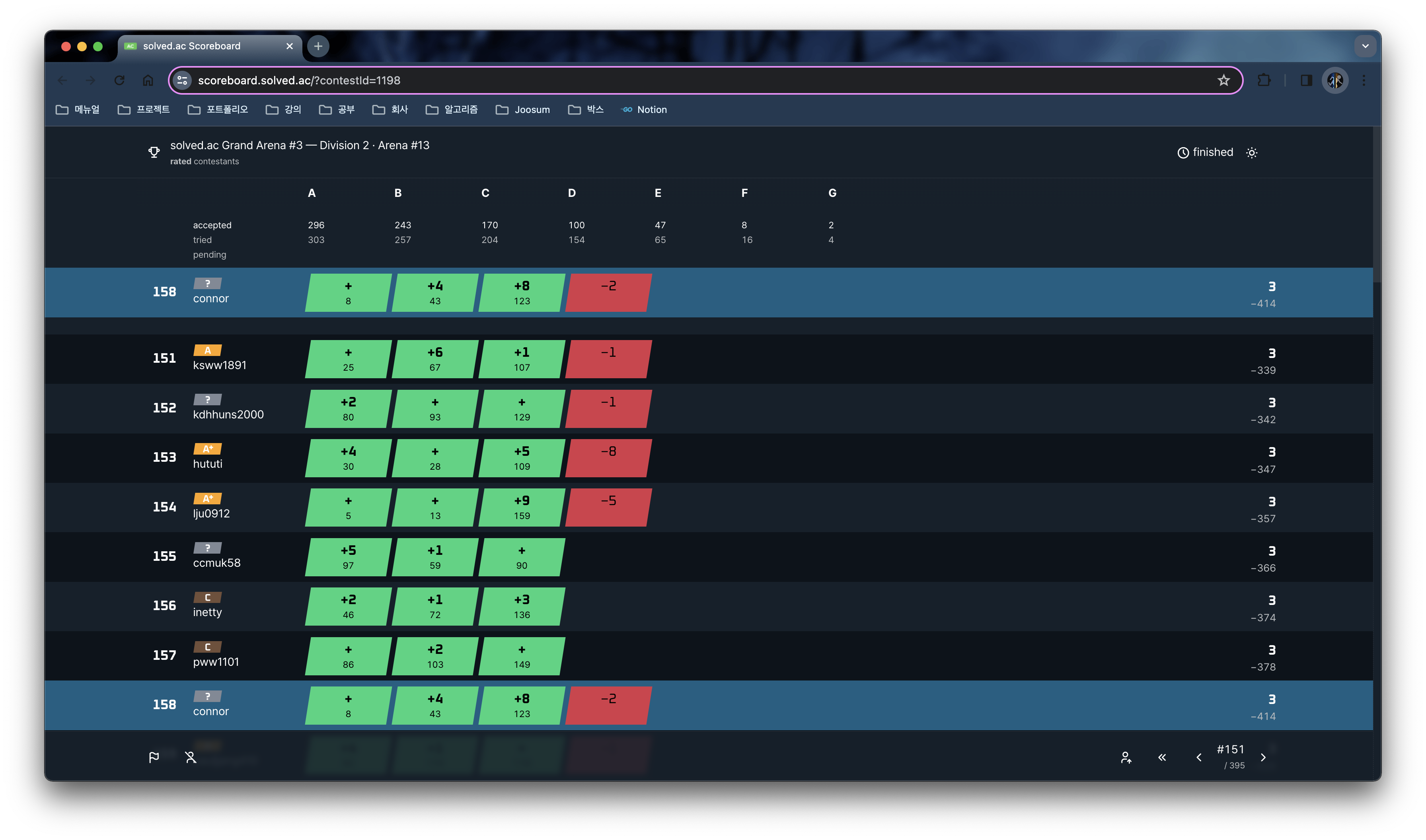1426x840 pixels.
Task: Click the trophy icon next to the contest title
Action: 154,152
